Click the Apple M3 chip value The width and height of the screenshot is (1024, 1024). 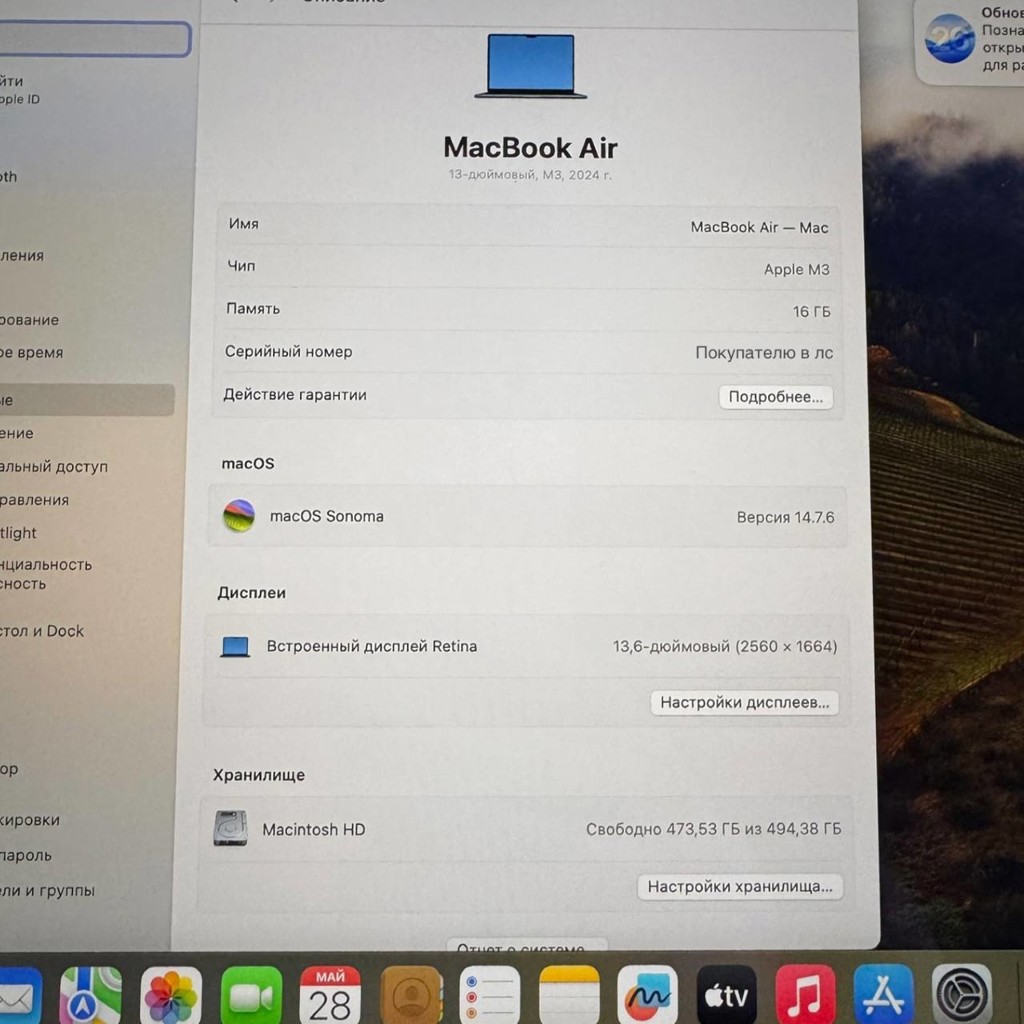click(797, 269)
